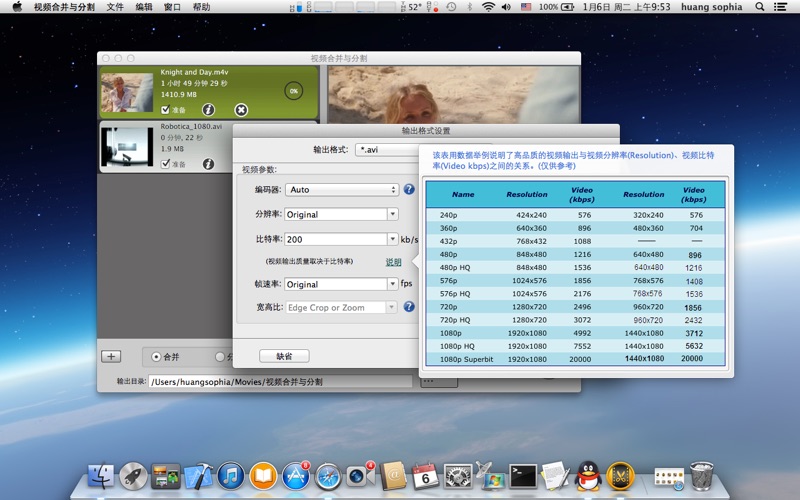This screenshot has width=800, height=500.
Task: Open the 文件 menu
Action: click(x=115, y=7)
